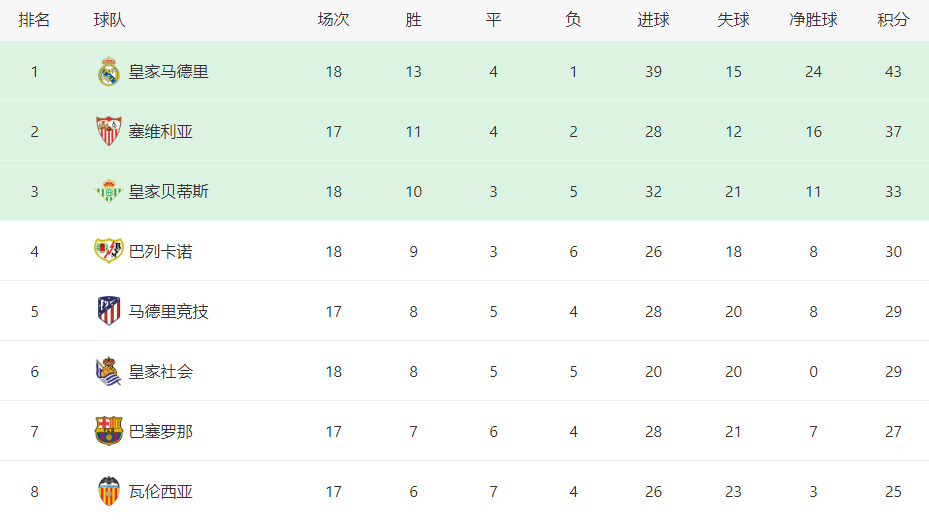Open the 巴塞罗那 team link
Image resolution: width=929 pixels, height=520 pixels.
(x=161, y=432)
